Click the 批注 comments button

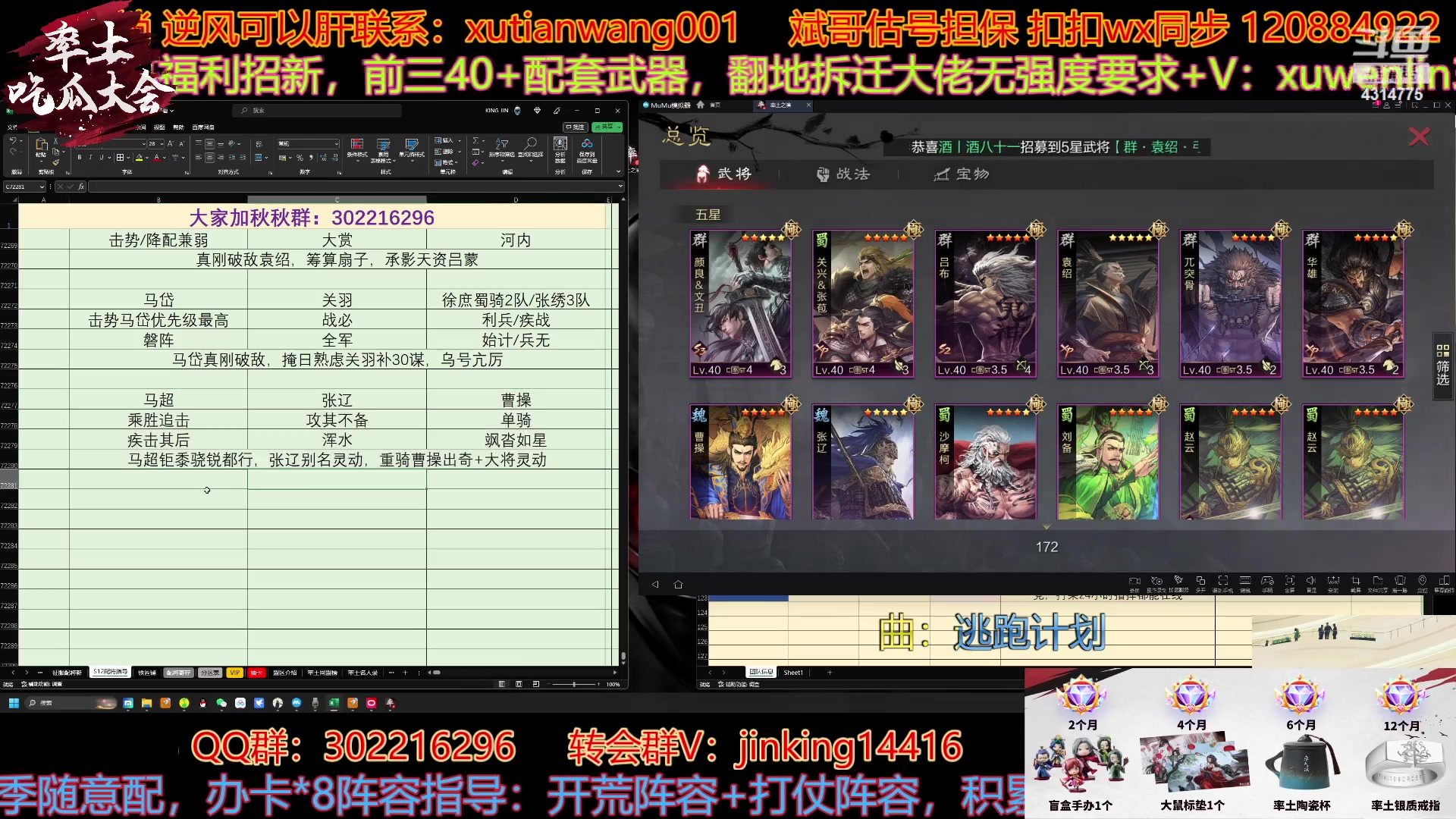tap(575, 127)
